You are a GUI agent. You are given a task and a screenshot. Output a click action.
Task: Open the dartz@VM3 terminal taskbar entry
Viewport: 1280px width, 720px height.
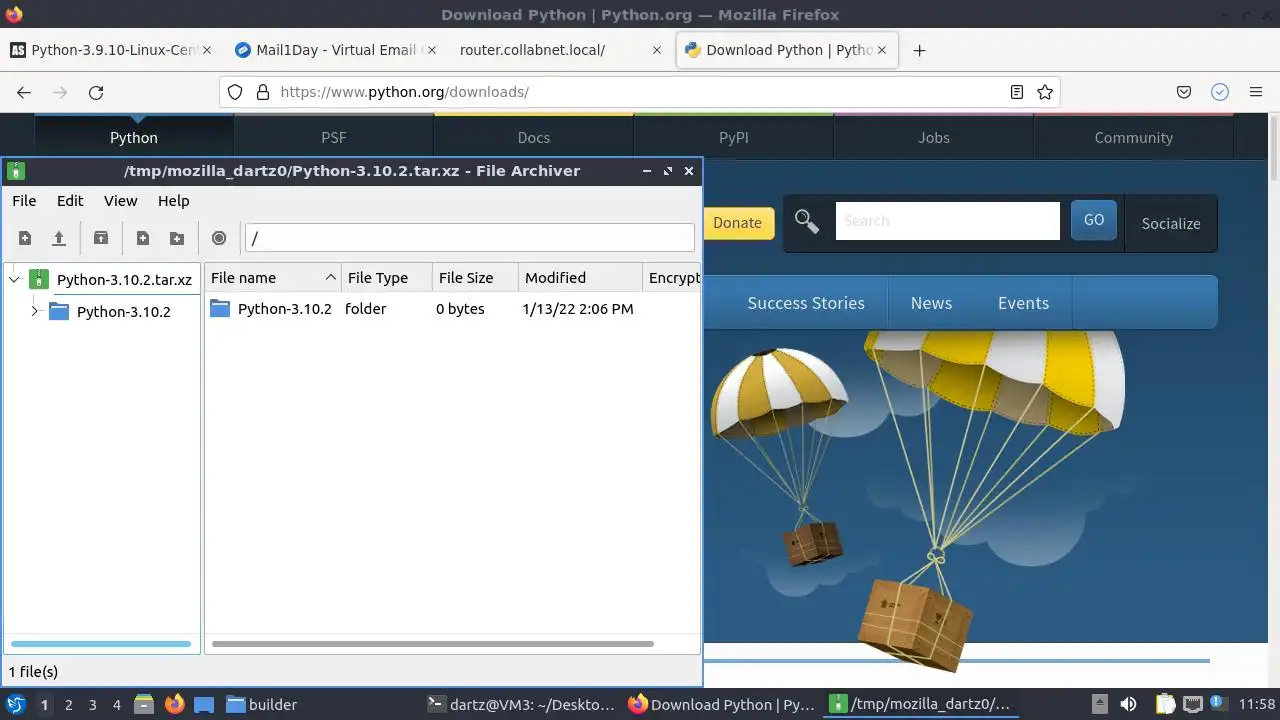[x=521, y=704]
